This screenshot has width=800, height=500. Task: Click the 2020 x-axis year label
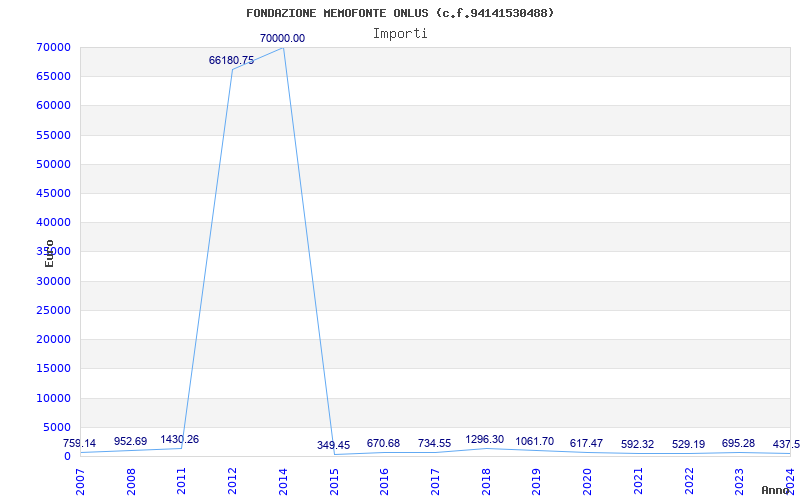tap(588, 482)
